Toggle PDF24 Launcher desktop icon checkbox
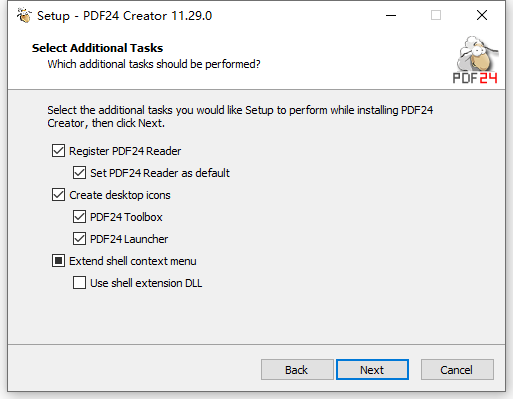The height and width of the screenshot is (399, 513). coord(79,239)
